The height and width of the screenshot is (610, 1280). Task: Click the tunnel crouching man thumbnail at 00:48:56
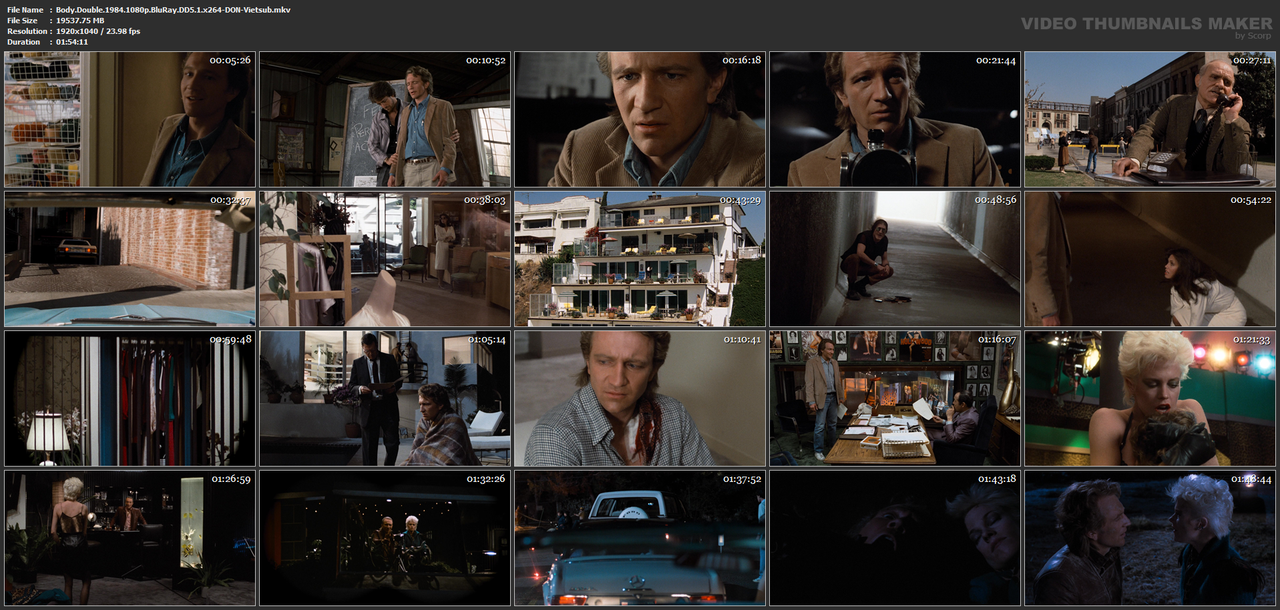click(x=895, y=259)
